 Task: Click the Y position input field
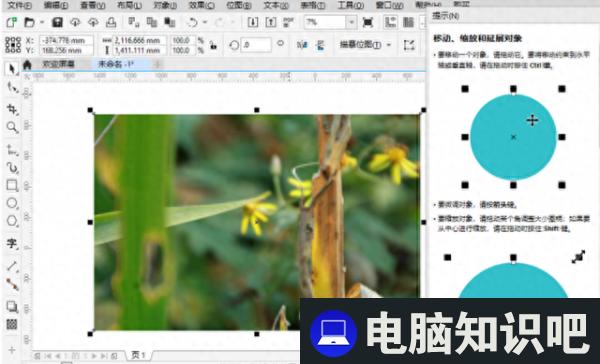click(x=66, y=50)
